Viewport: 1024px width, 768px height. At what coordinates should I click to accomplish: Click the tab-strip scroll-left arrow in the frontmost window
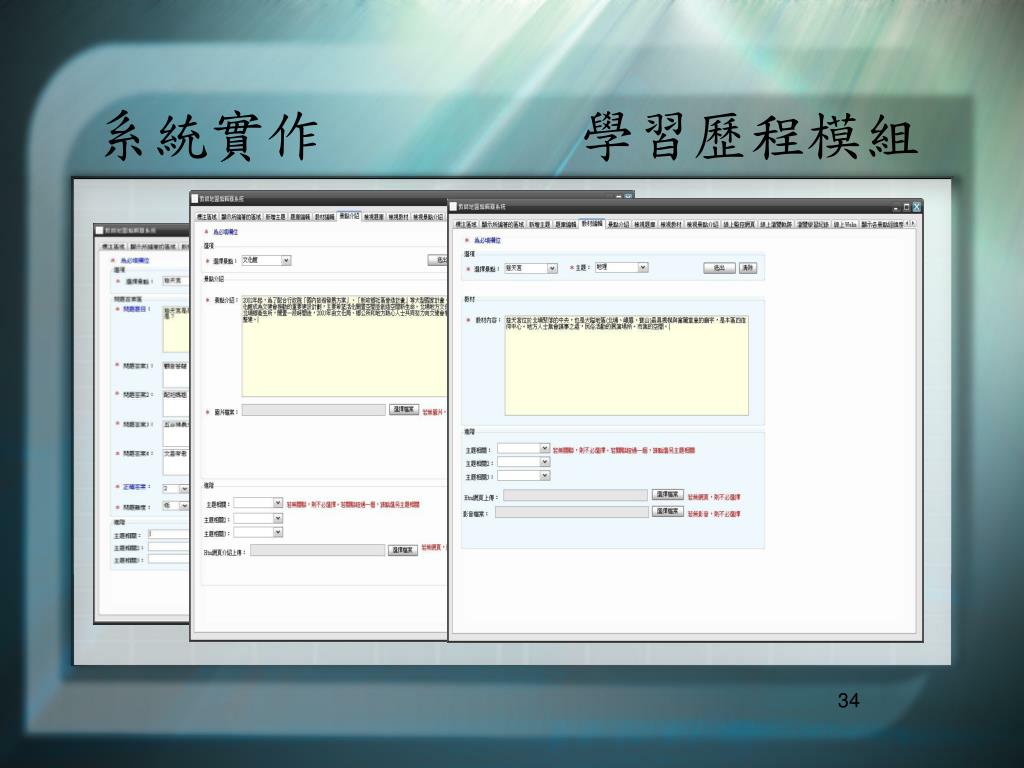tap(908, 224)
